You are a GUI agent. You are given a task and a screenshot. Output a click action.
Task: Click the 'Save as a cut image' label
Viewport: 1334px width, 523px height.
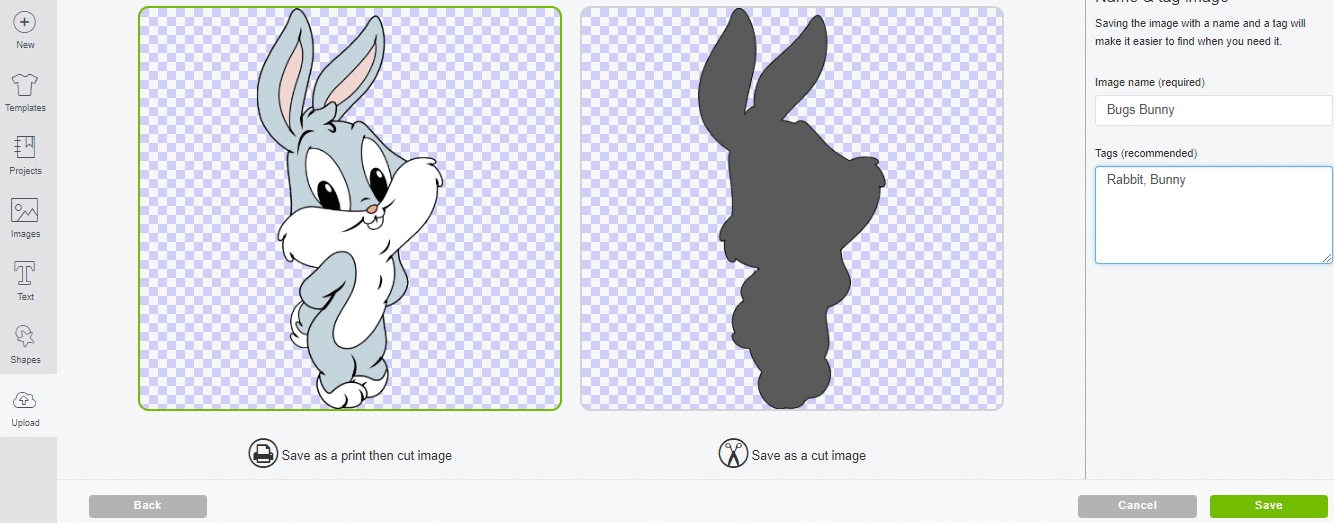click(809, 456)
